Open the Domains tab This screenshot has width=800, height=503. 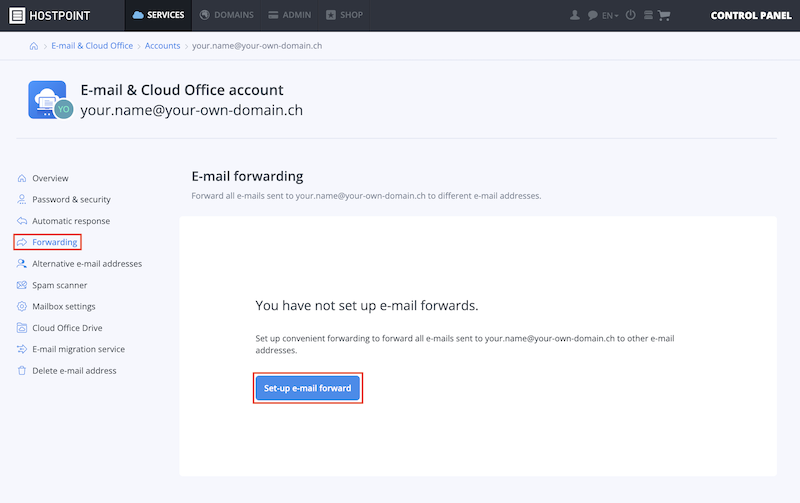[227, 15]
